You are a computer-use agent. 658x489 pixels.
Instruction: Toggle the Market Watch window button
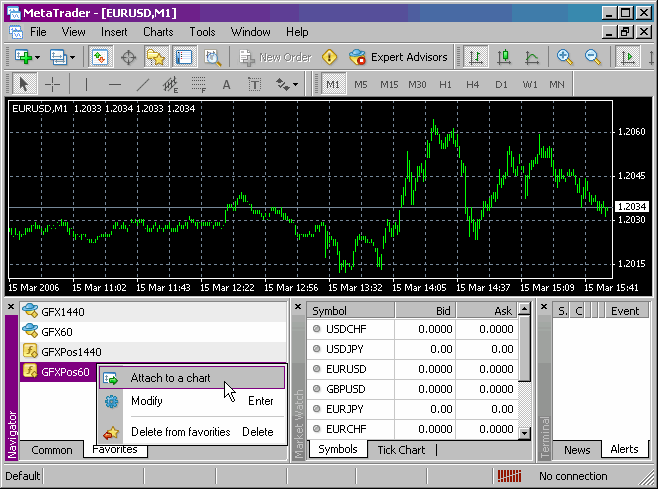pyautogui.click(x=100, y=57)
